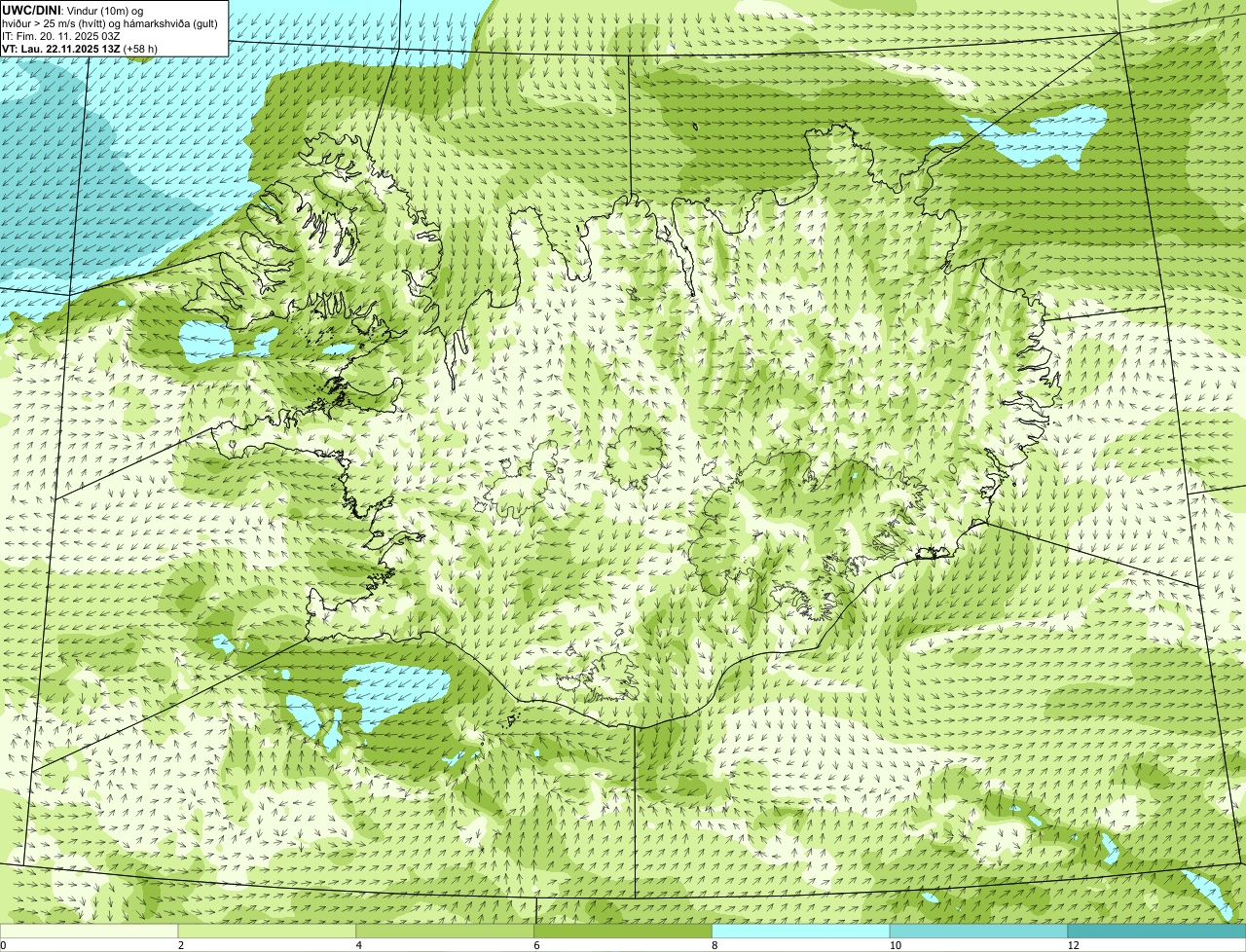Click the legend scale label '8'

[715, 945]
